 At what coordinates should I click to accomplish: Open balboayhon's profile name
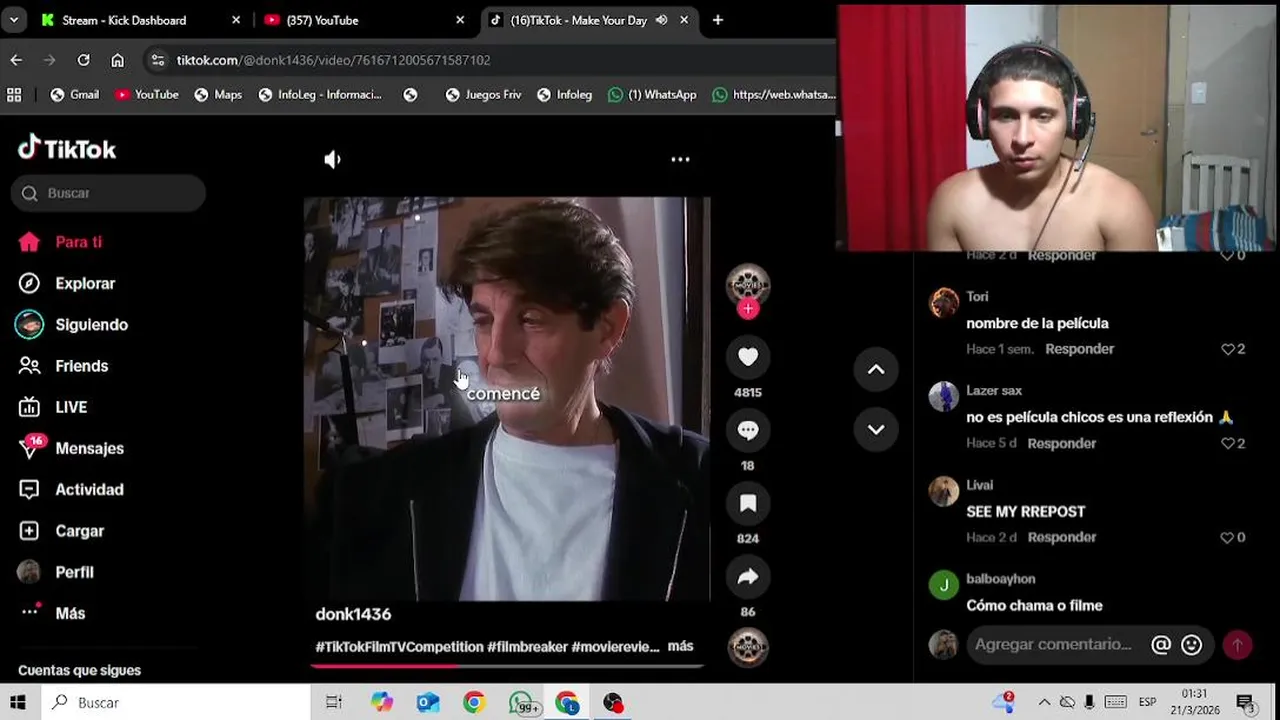coord(1000,579)
